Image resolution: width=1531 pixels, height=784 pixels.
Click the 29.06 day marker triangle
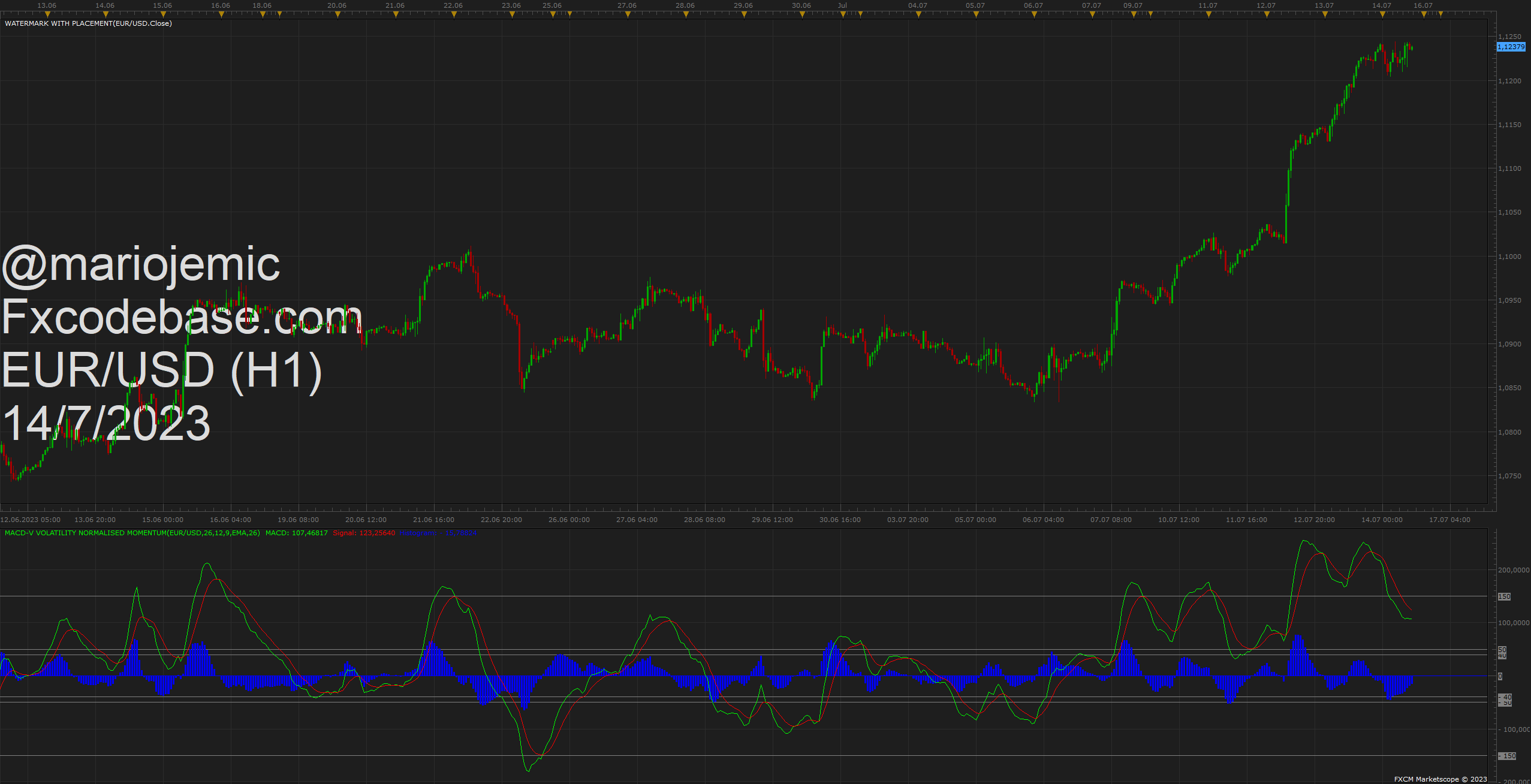tap(744, 14)
